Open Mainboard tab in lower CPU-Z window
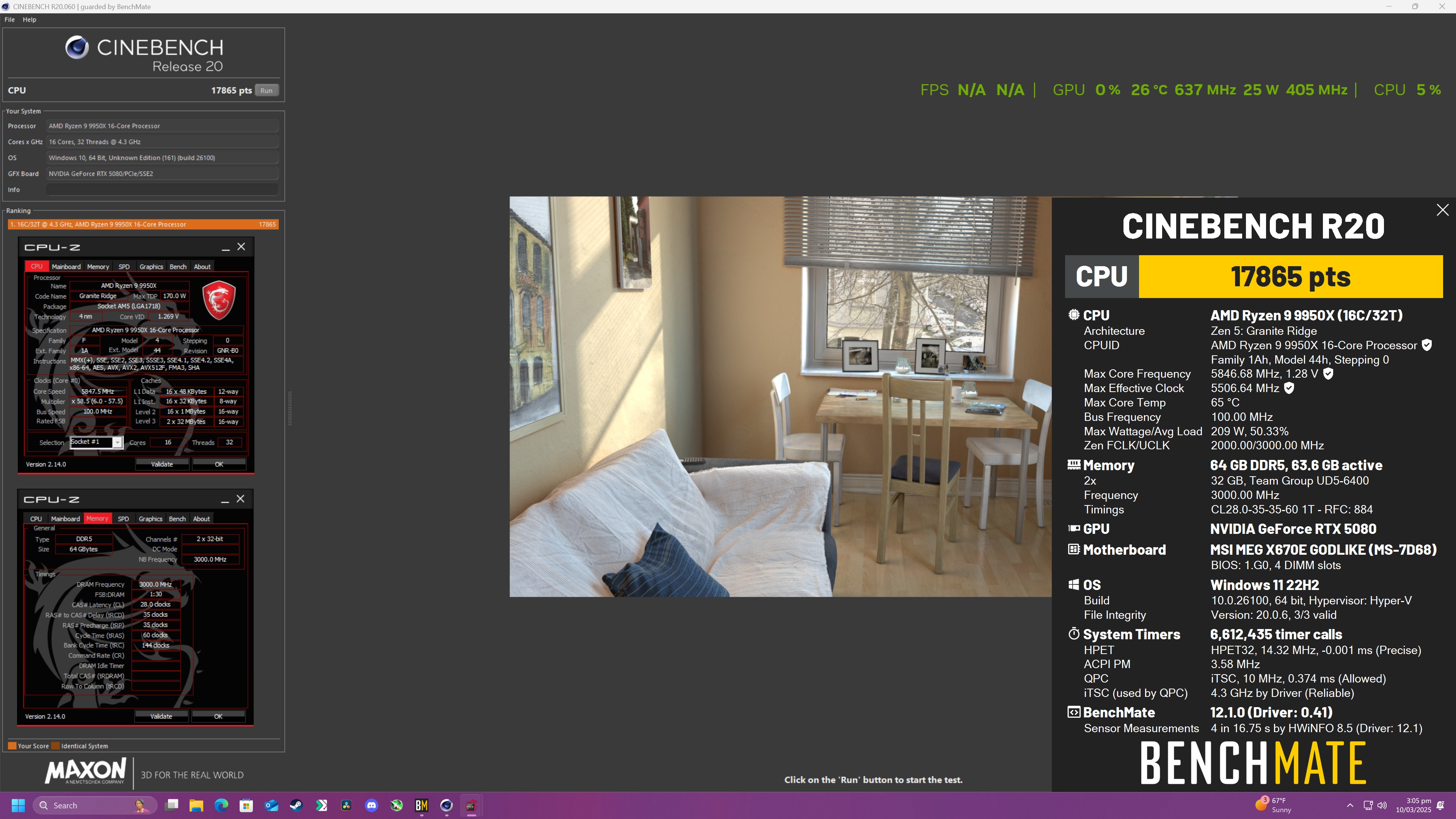Viewport: 1456px width, 819px height. pos(66,518)
